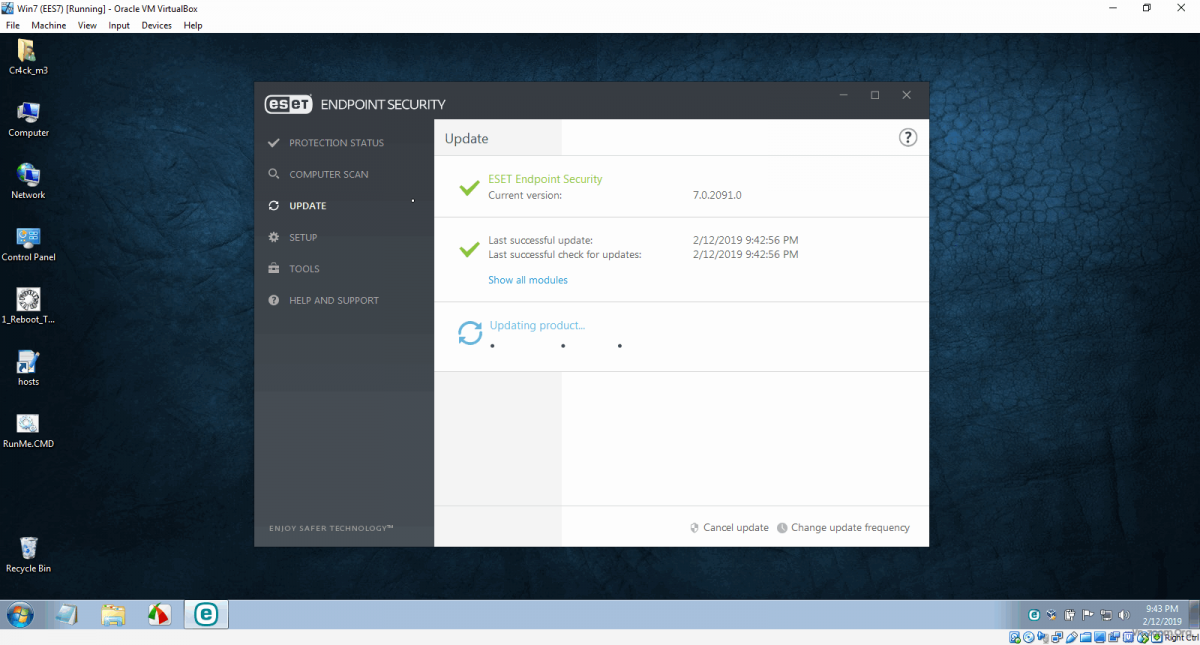The height and width of the screenshot is (645, 1200).
Task: Click Show all modules link
Action: click(527, 280)
